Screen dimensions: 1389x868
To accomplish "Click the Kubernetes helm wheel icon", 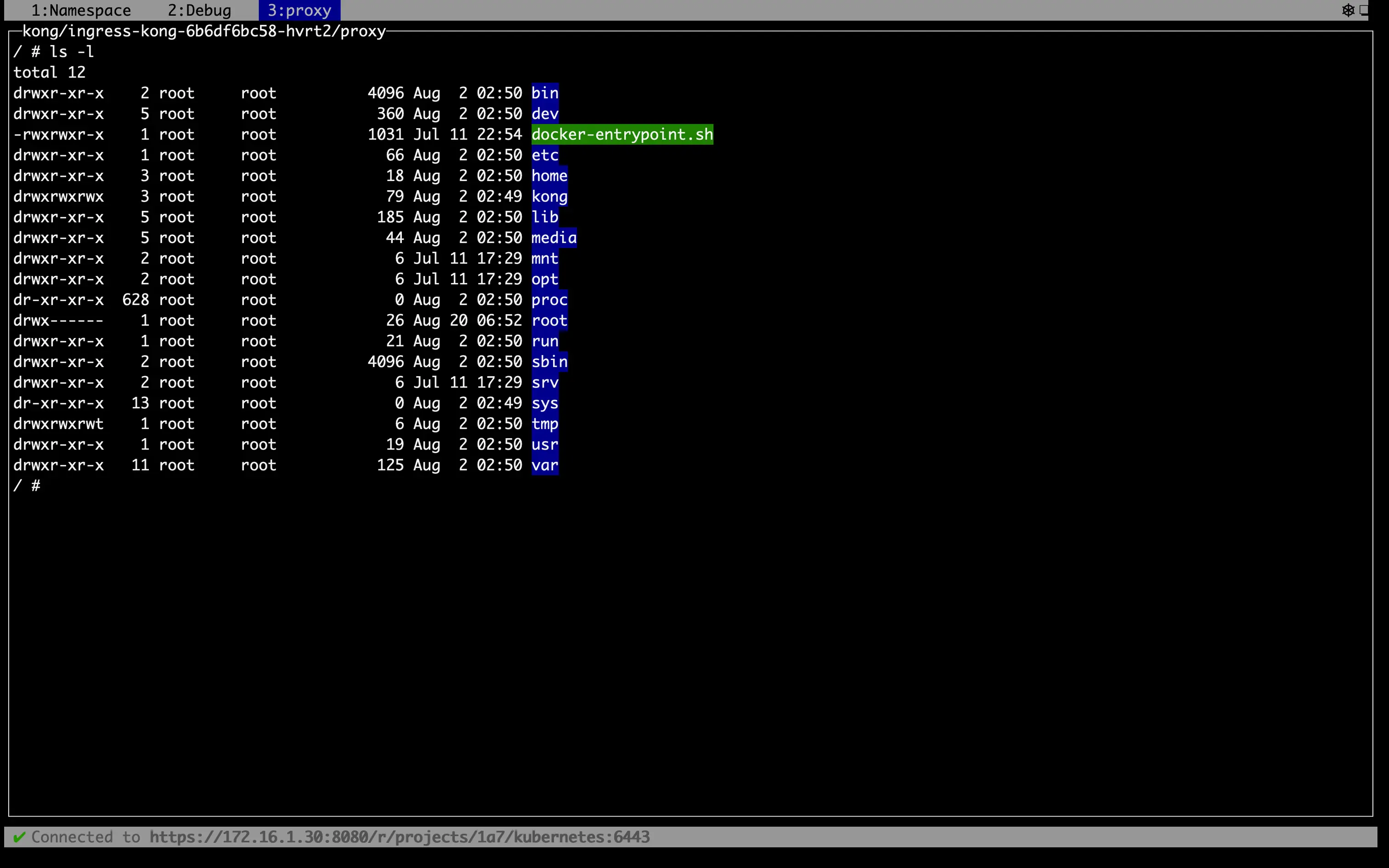I will (1348, 10).
